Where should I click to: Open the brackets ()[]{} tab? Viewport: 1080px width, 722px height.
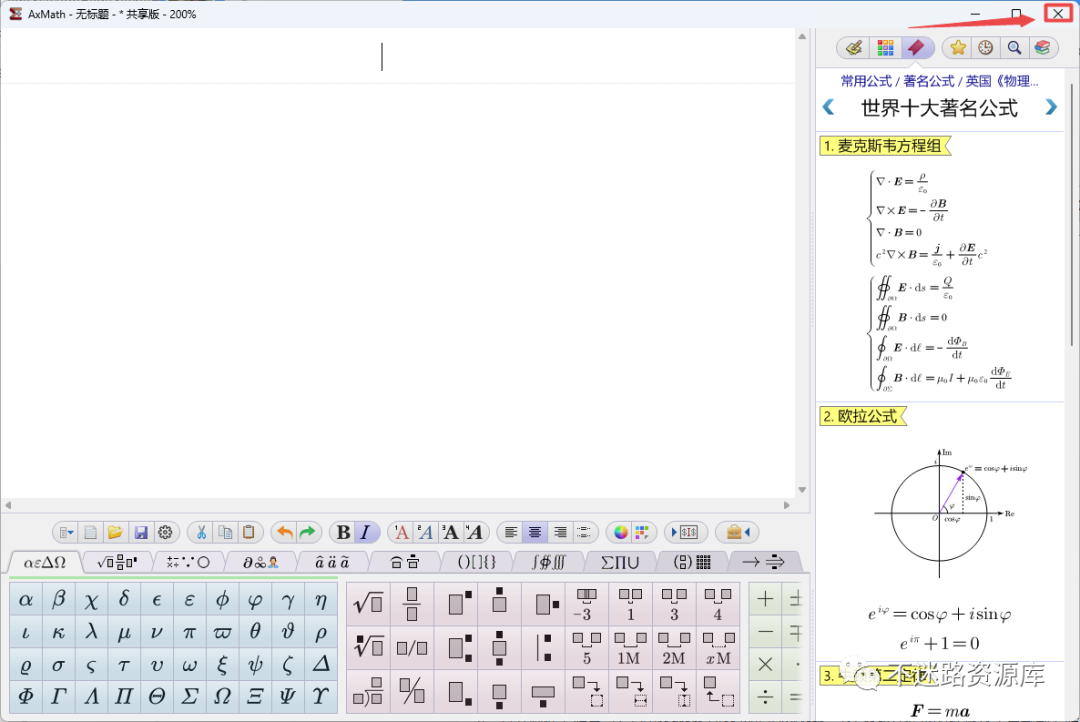477,562
